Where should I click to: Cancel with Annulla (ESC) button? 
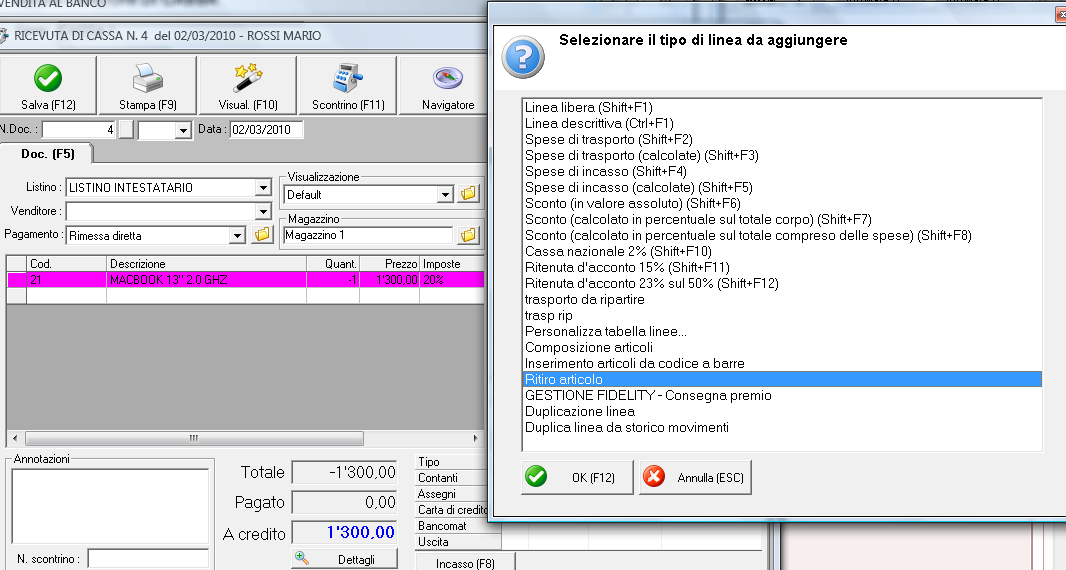point(695,477)
